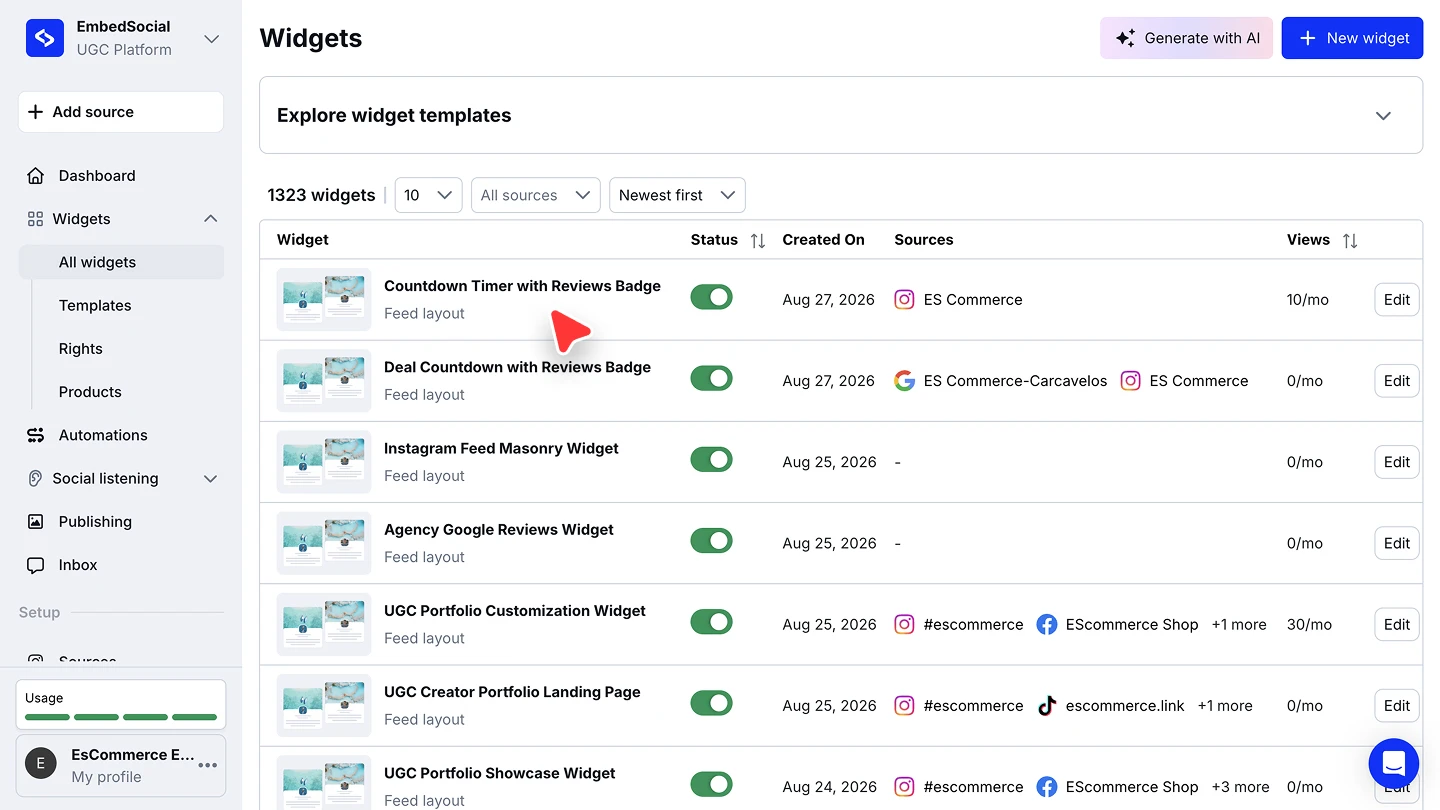Open My profile card
Viewport: 1440px width, 810px height.
coord(121,765)
